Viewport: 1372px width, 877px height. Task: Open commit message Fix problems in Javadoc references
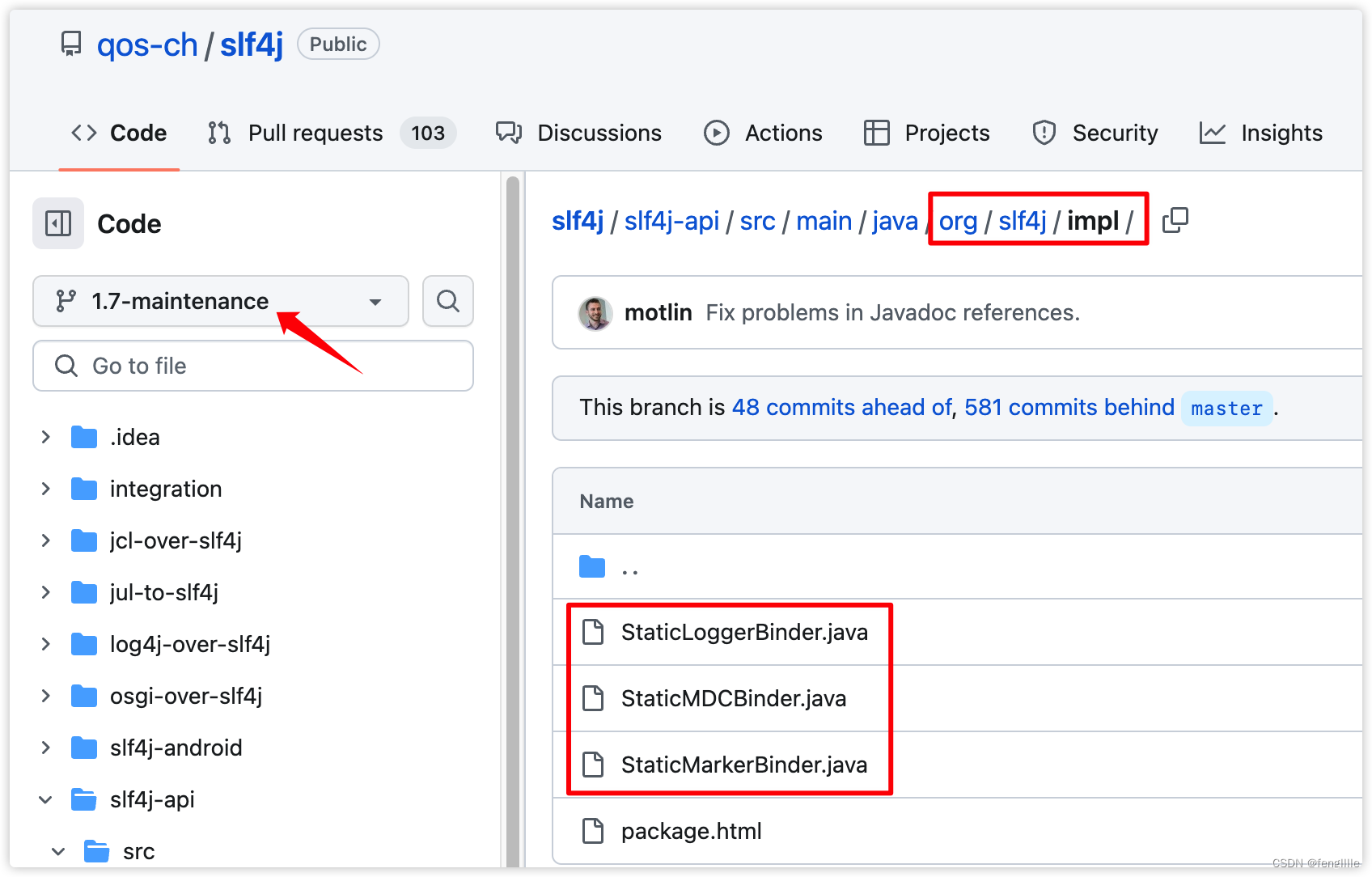coord(892,312)
